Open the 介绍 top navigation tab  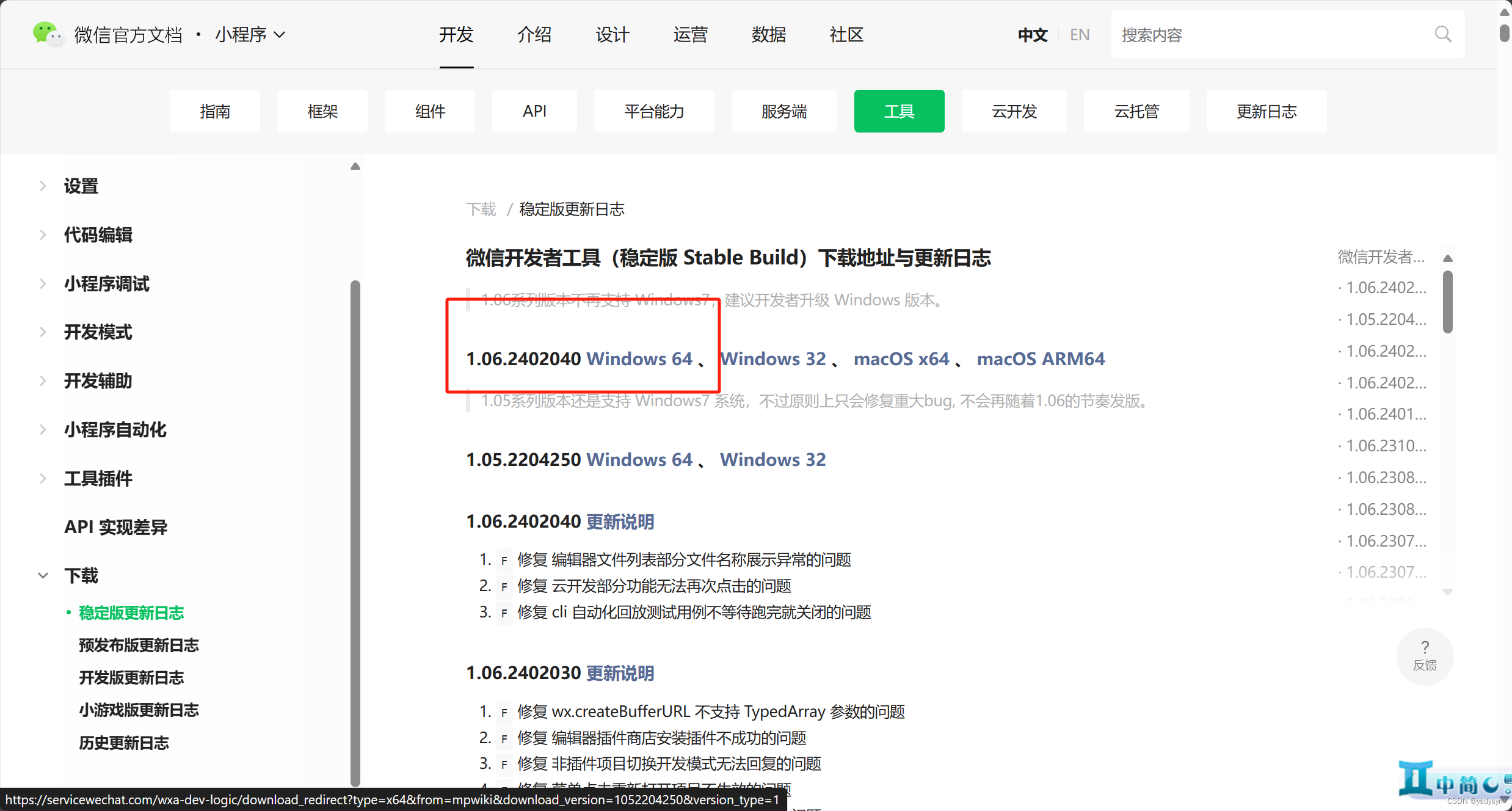(x=534, y=35)
